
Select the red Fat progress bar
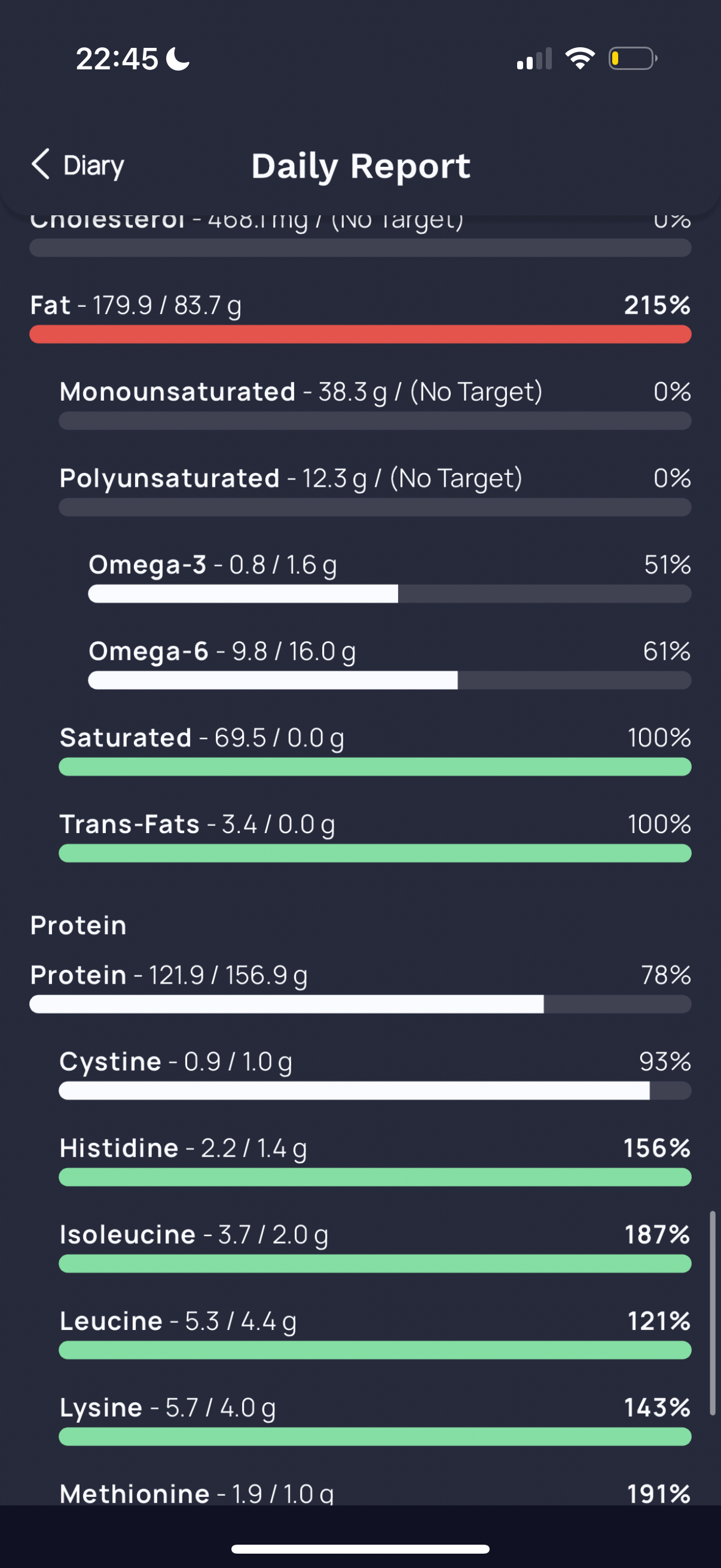[x=360, y=334]
